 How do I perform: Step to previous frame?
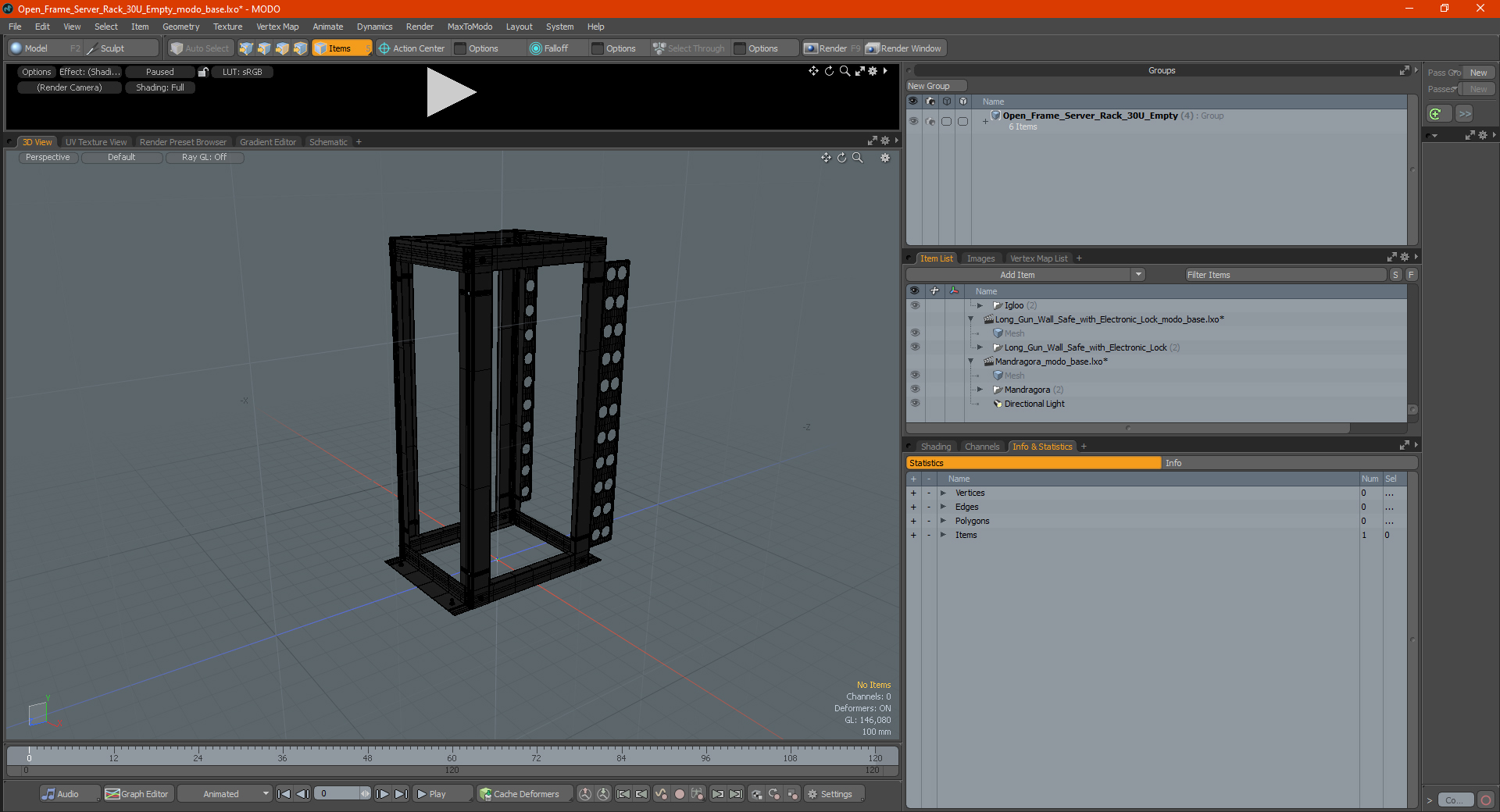point(303,794)
